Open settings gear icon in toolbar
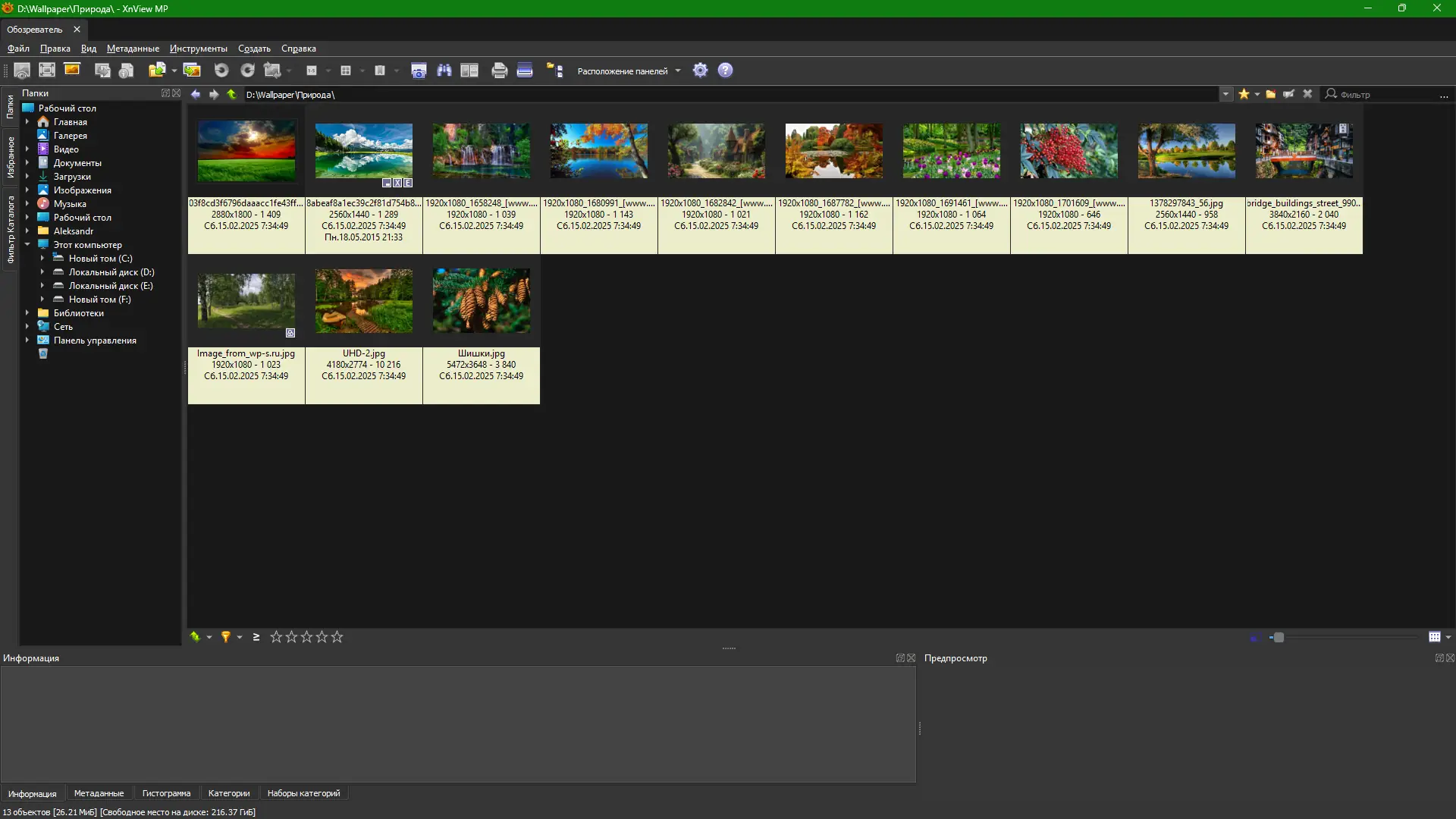 (701, 71)
